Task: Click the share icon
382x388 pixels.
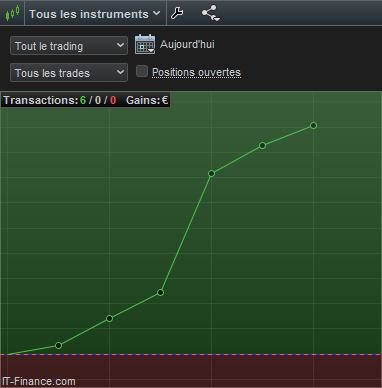Action: tap(211, 13)
